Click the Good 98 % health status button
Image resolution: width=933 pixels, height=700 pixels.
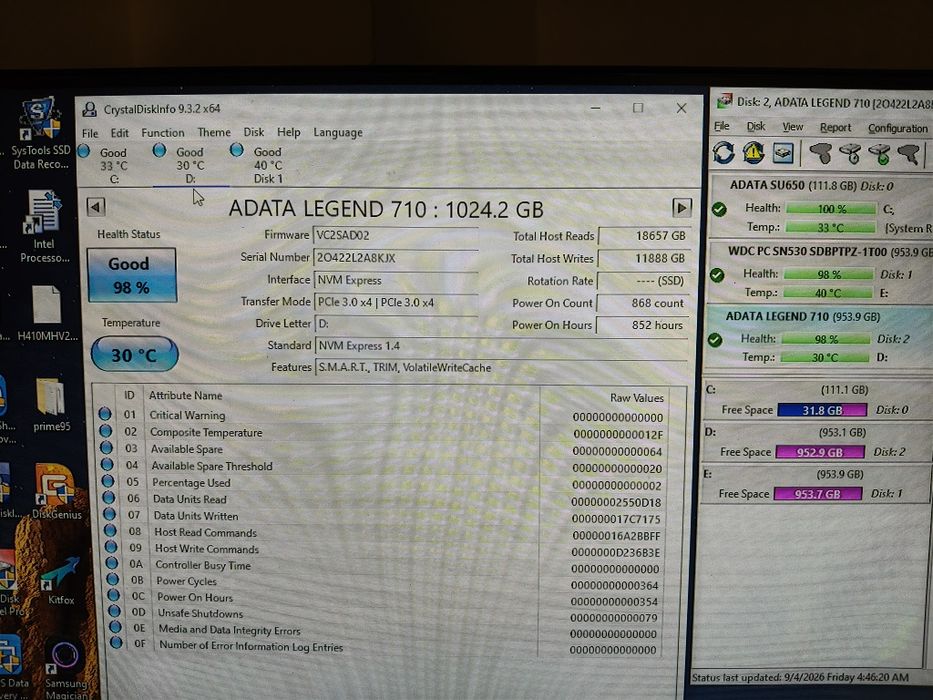132,275
